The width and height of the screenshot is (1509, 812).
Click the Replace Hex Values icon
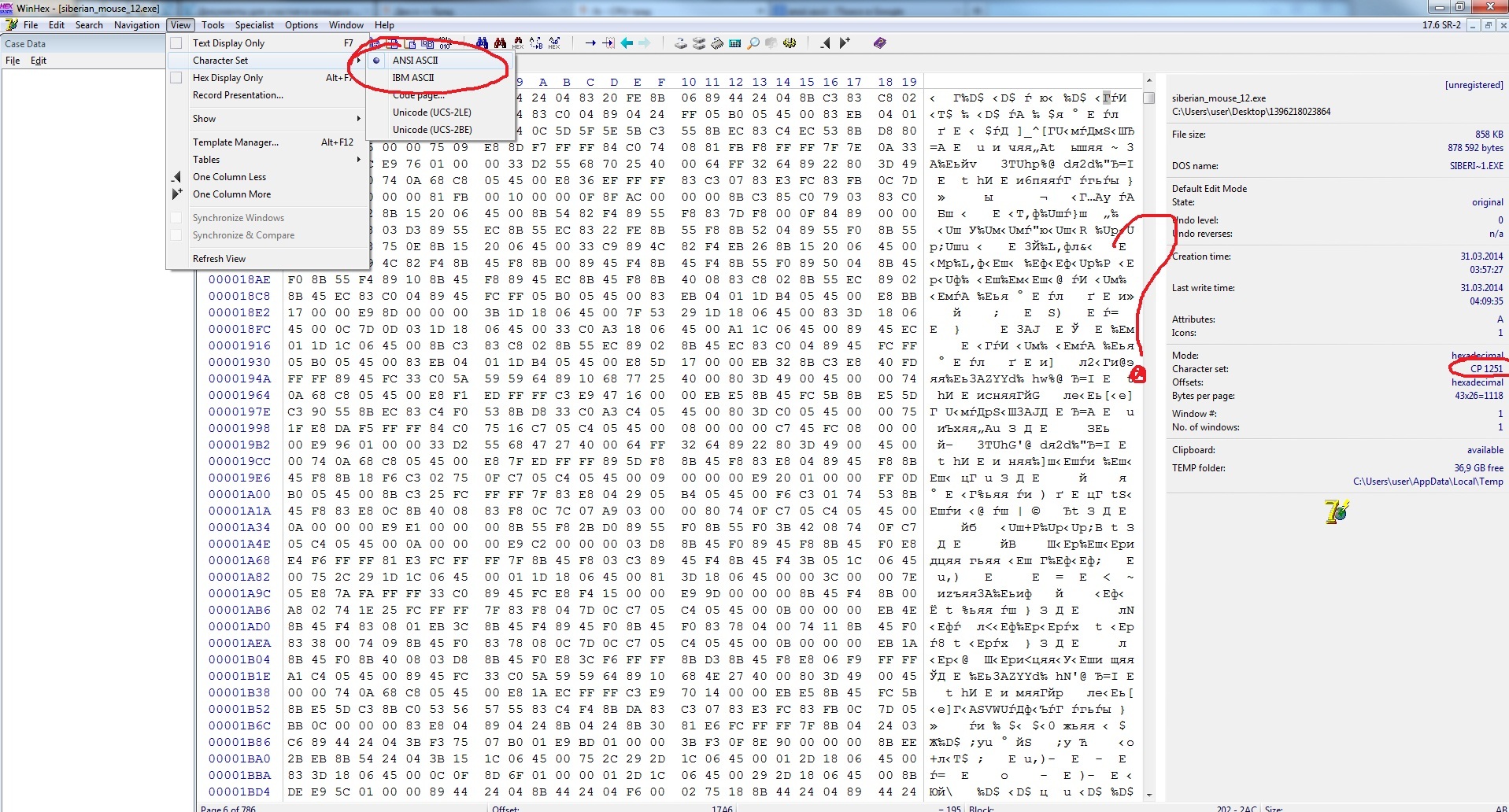click(554, 43)
